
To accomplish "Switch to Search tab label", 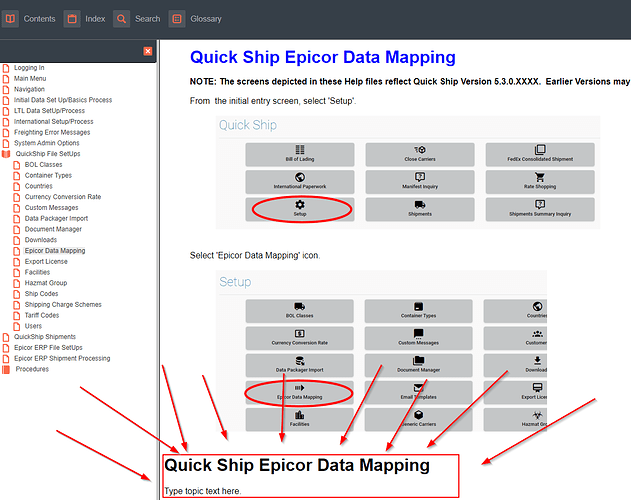I will tap(147, 19).
